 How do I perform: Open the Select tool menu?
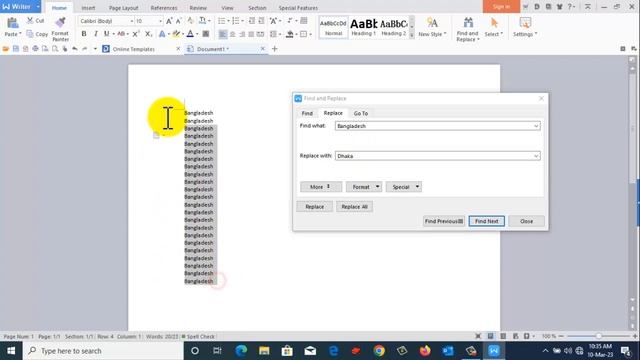[x=494, y=27]
